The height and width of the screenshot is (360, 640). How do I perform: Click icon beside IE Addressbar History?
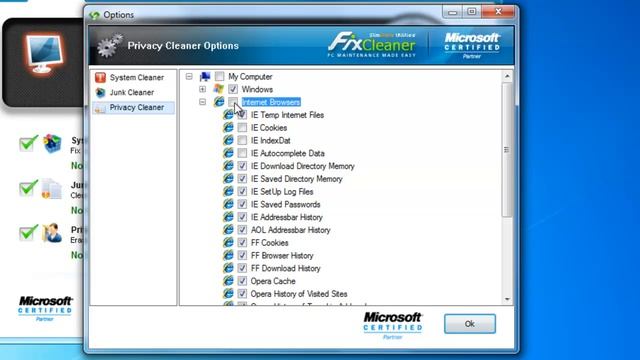(x=229, y=217)
